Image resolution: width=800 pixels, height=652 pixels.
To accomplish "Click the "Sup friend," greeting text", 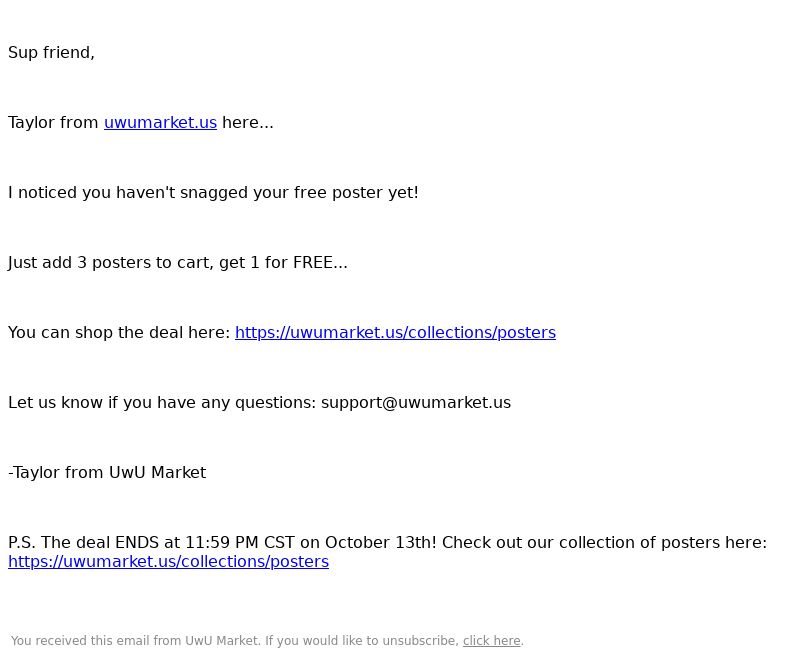I will coord(52,53).
